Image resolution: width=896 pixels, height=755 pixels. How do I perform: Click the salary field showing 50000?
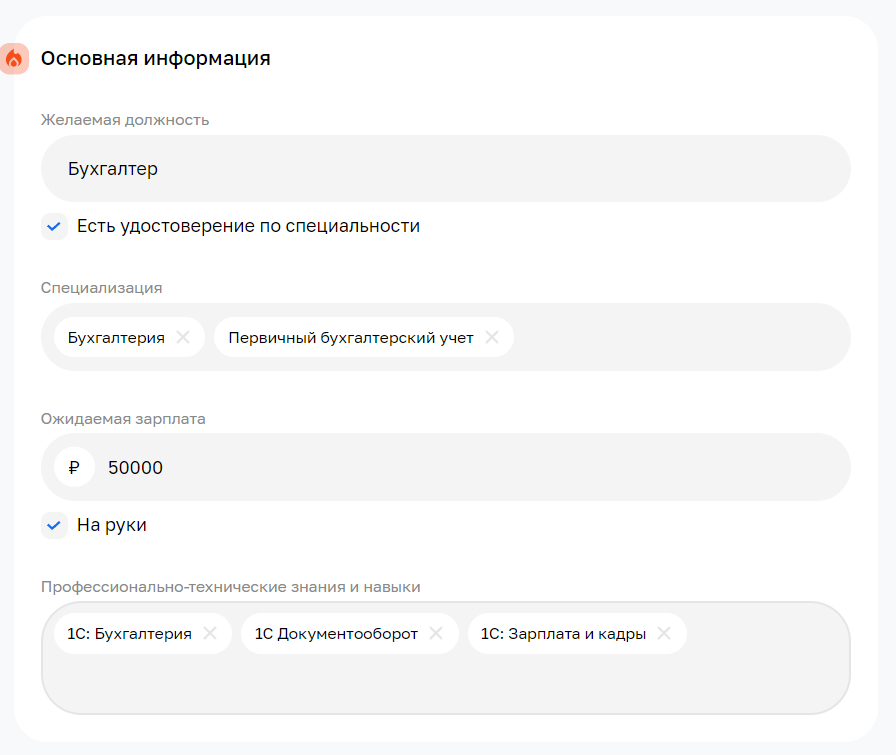(470, 467)
